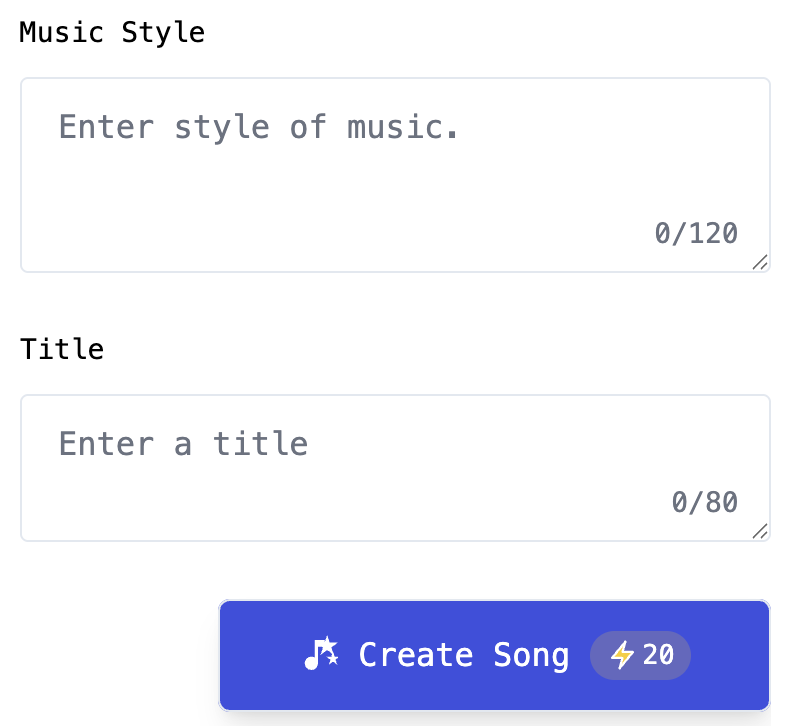Click the word "Style" in the top label
This screenshot has height=726, width=798.
click(163, 33)
